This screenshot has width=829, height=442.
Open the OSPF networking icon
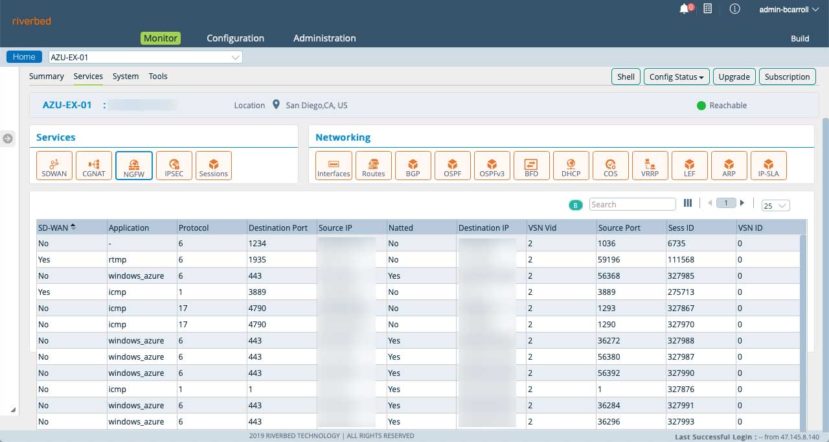point(453,165)
